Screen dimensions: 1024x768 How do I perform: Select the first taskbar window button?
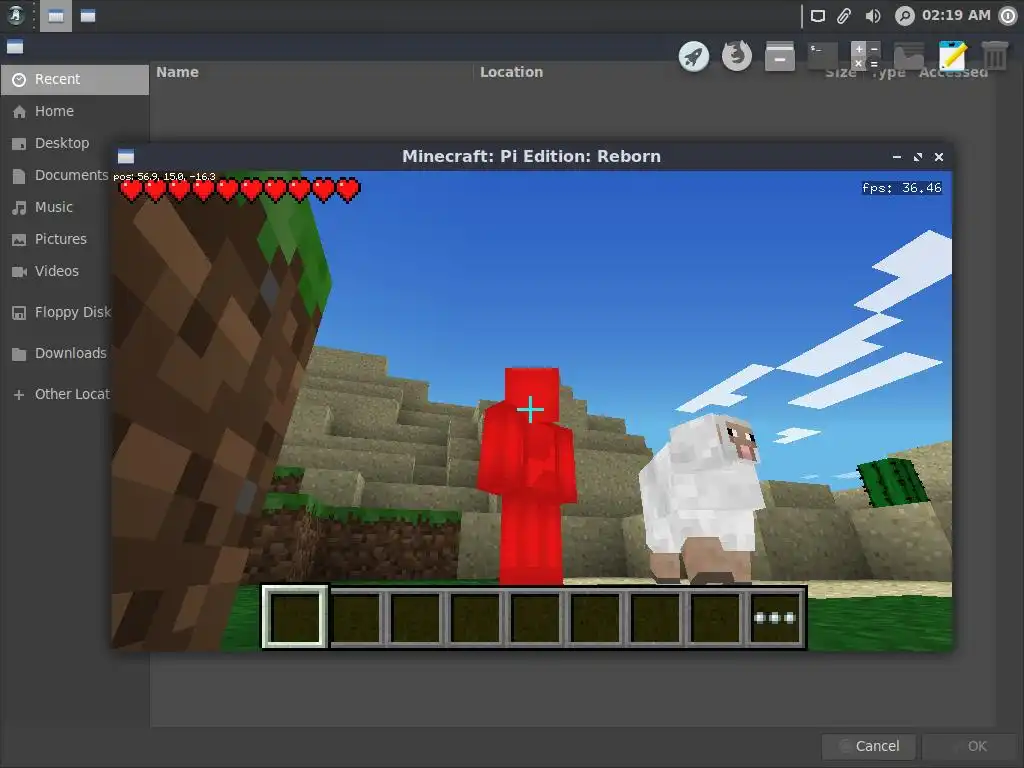coord(56,16)
